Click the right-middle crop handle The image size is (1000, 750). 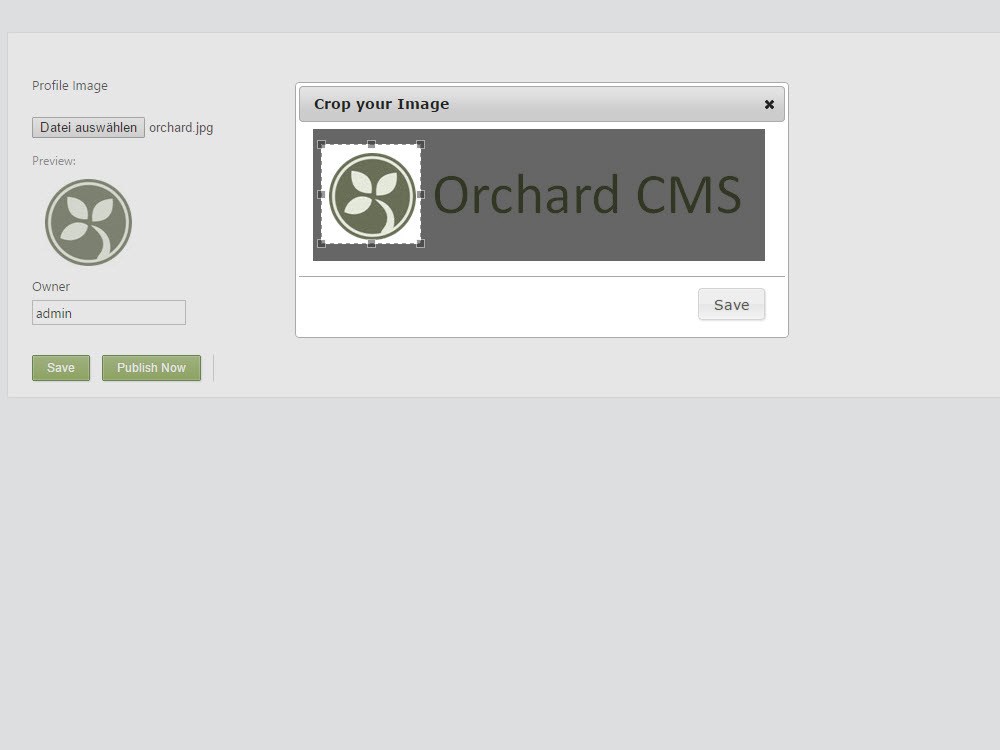coord(420,194)
